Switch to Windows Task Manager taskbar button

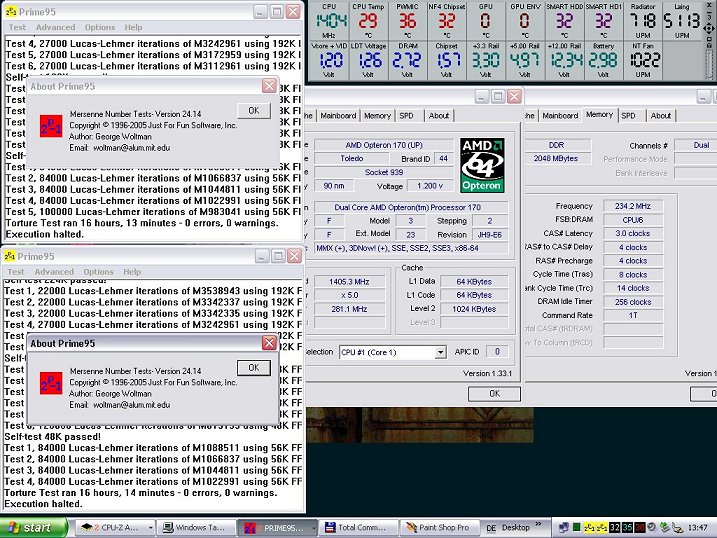click(x=196, y=527)
